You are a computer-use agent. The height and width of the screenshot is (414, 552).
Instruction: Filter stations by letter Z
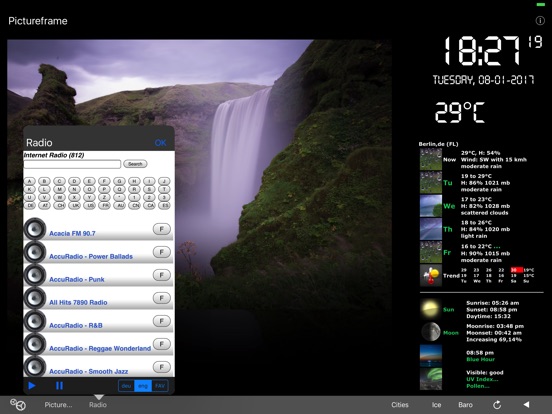[104, 197]
